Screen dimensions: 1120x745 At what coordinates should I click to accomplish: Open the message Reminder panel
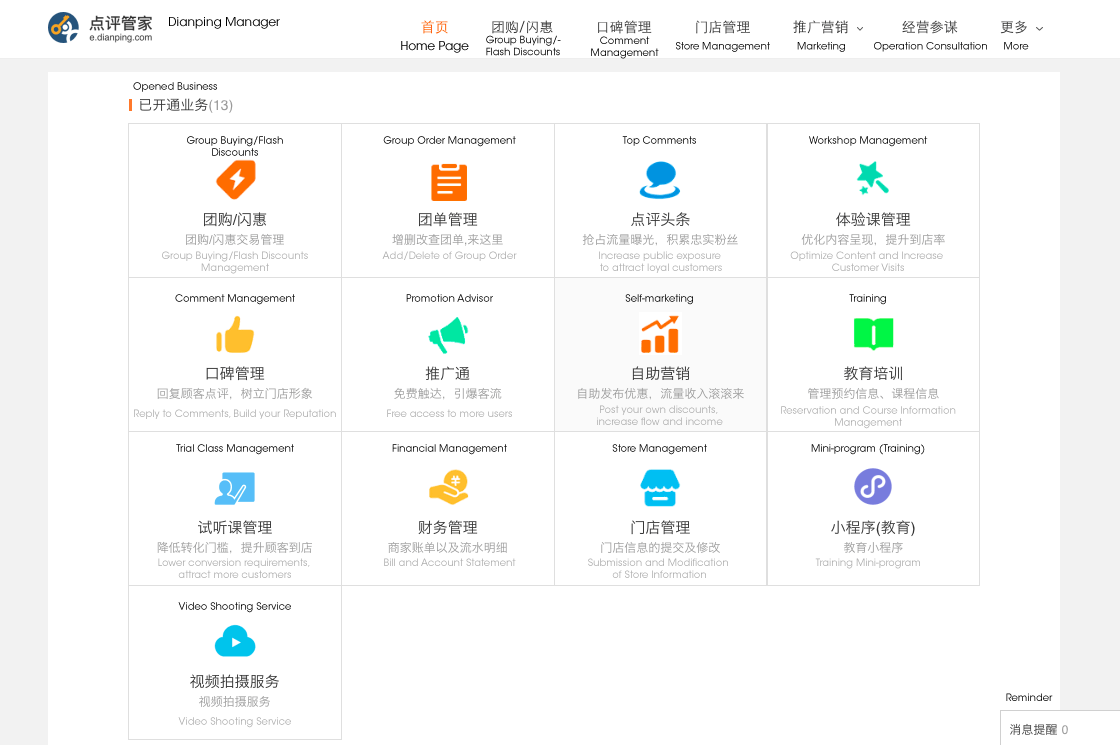[x=1058, y=729]
